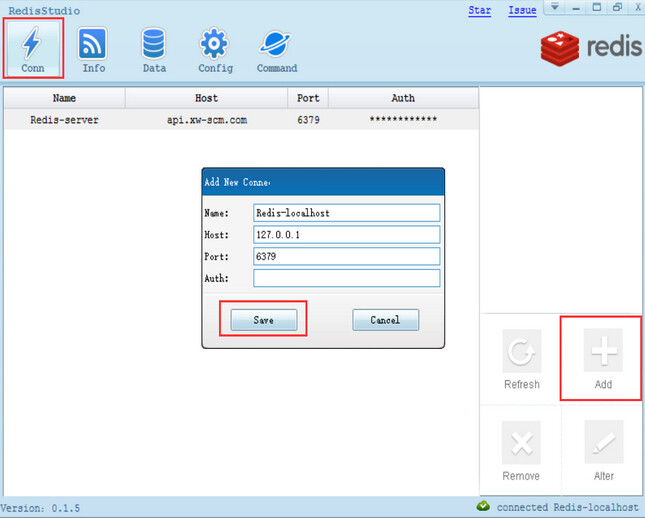Click the Version: 0.1.5 status text

(x=40, y=508)
